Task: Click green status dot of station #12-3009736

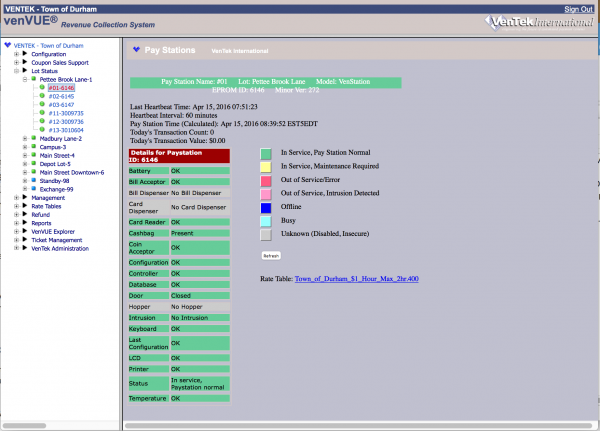Action: click(x=42, y=121)
